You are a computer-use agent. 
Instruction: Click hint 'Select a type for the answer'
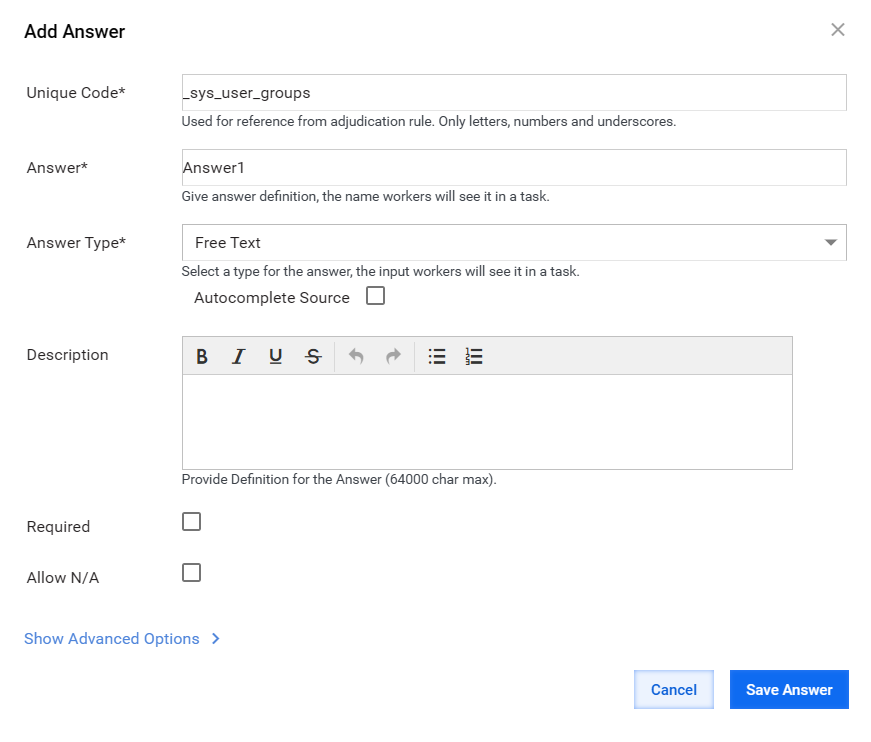point(381,272)
